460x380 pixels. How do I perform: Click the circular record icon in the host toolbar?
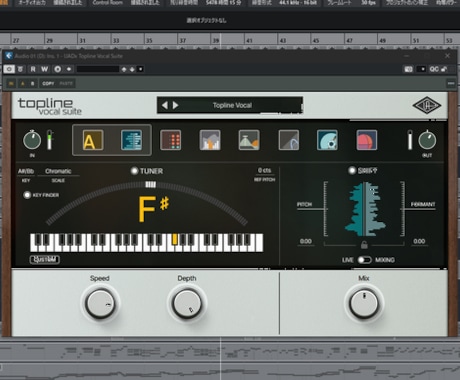tap(57, 69)
